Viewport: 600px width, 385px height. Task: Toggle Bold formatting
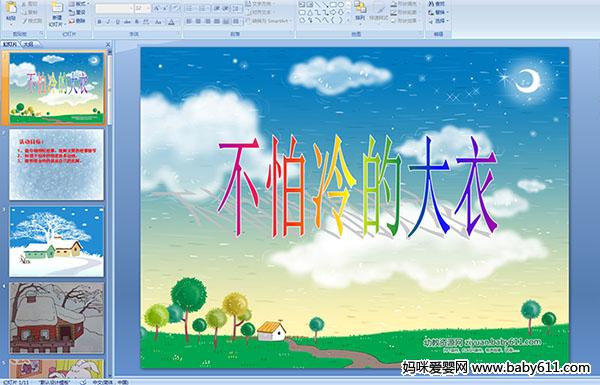tap(99, 22)
